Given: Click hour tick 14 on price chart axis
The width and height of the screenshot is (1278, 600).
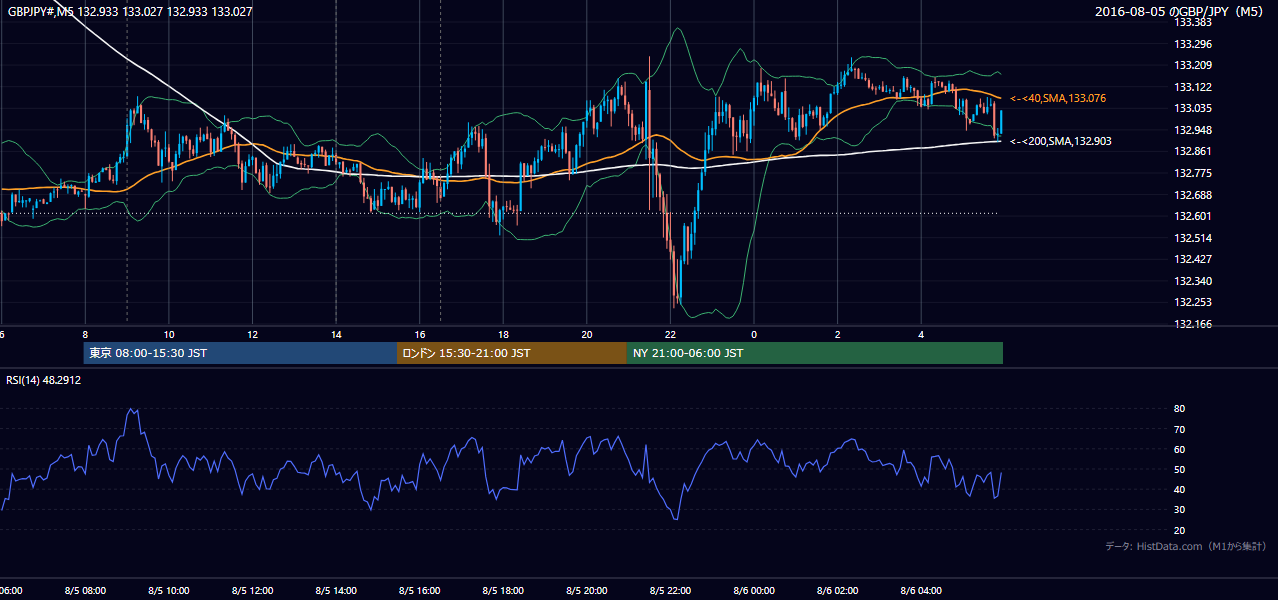Looking at the screenshot, I should pos(336,334).
